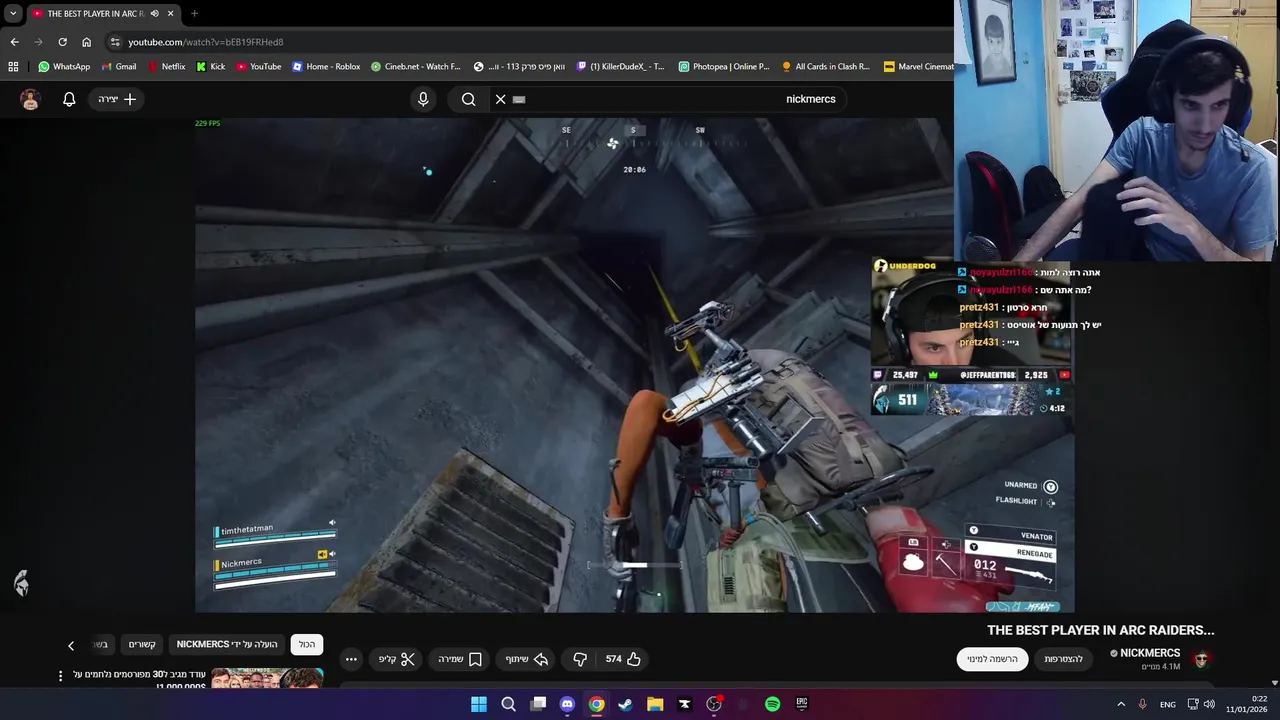Pause the video by clicking player
The height and width of the screenshot is (720, 1280).
tap(634, 365)
